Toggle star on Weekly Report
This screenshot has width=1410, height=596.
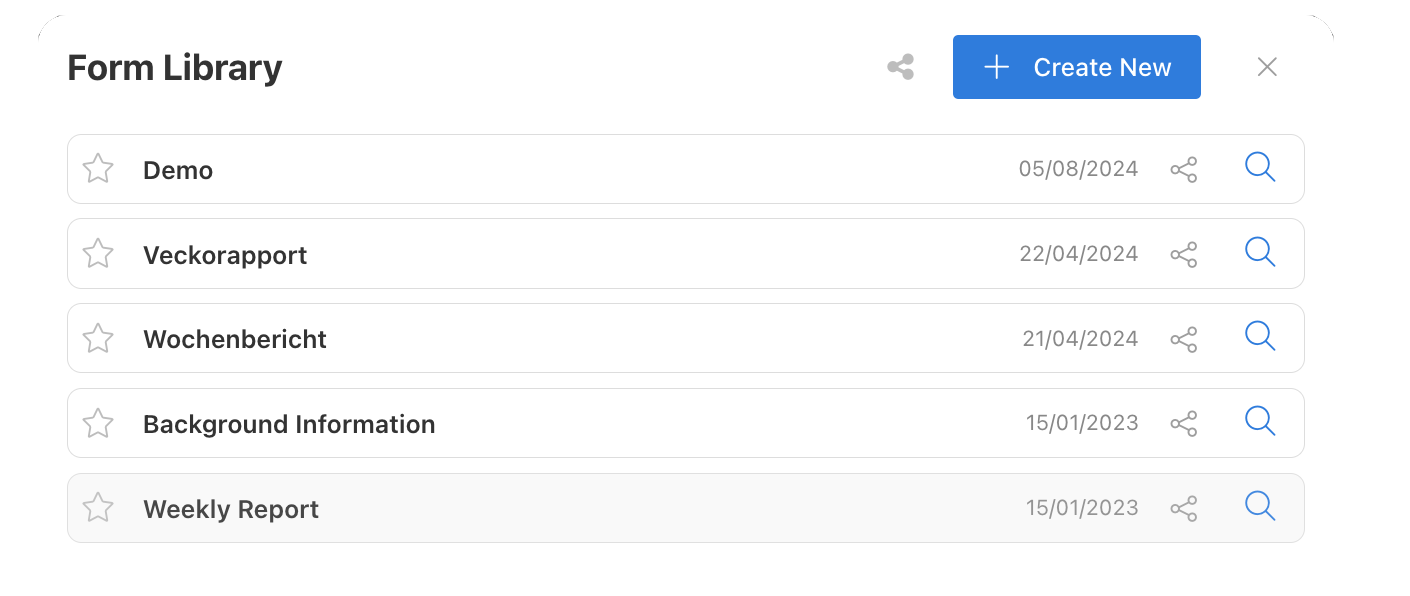click(98, 508)
